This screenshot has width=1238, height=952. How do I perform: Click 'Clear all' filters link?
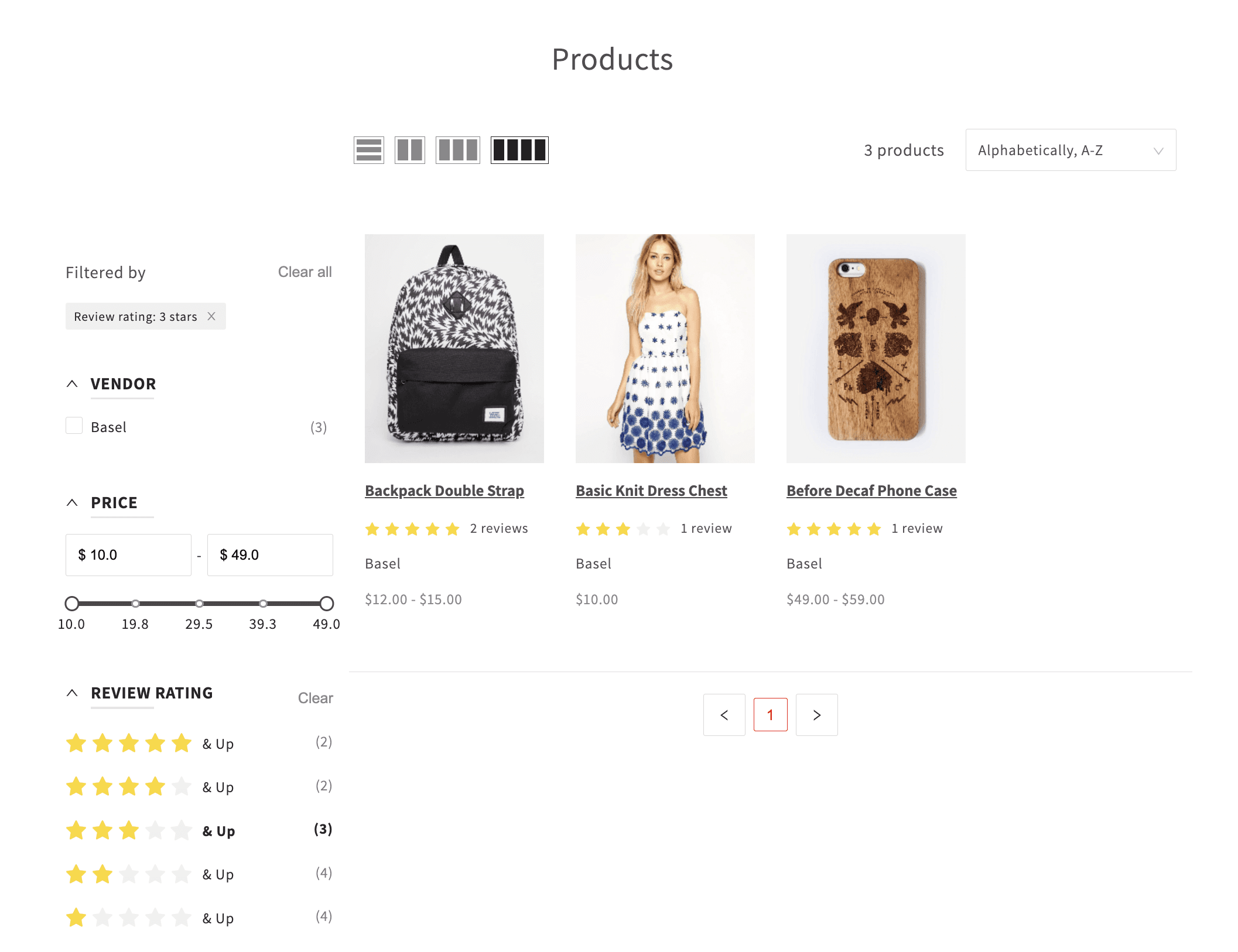[x=305, y=272]
